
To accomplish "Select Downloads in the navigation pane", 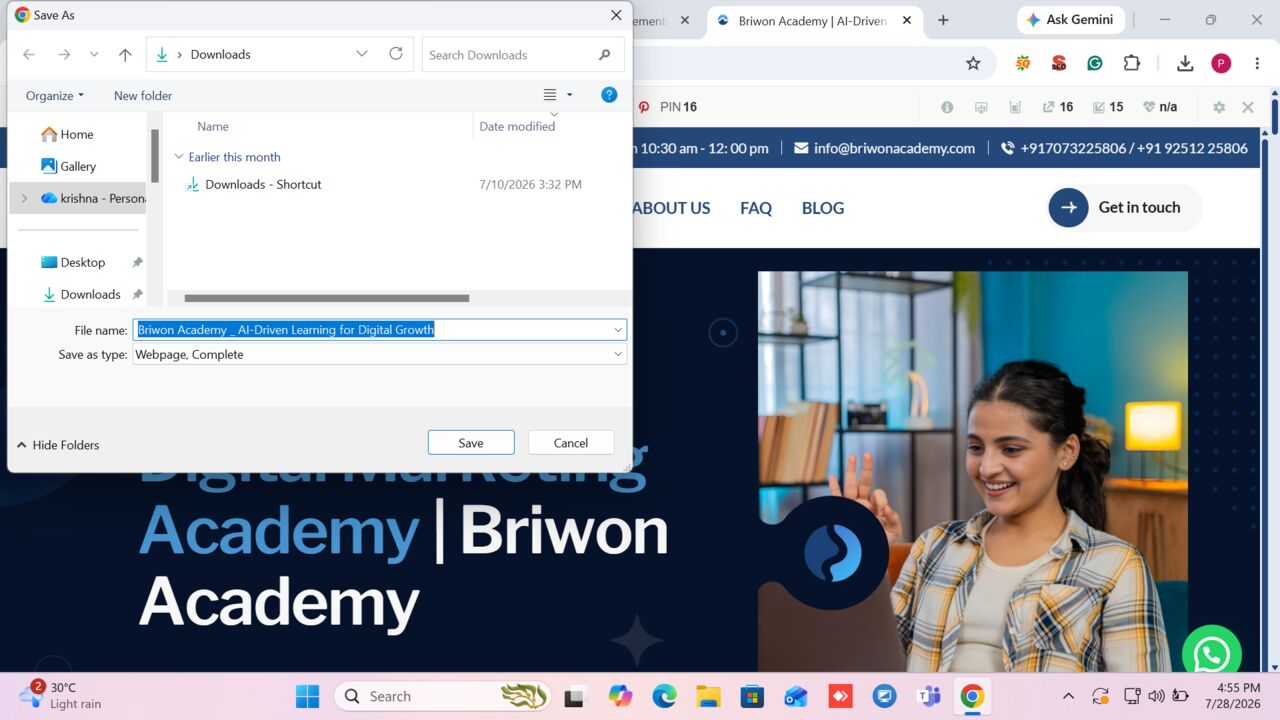I will (81, 294).
